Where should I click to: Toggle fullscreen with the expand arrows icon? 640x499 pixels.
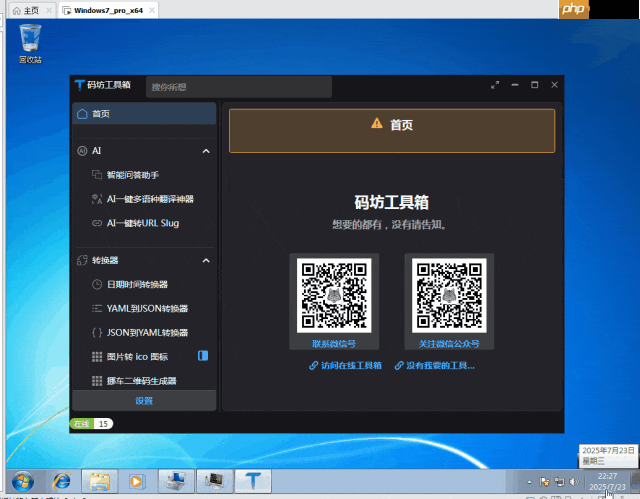tap(495, 85)
